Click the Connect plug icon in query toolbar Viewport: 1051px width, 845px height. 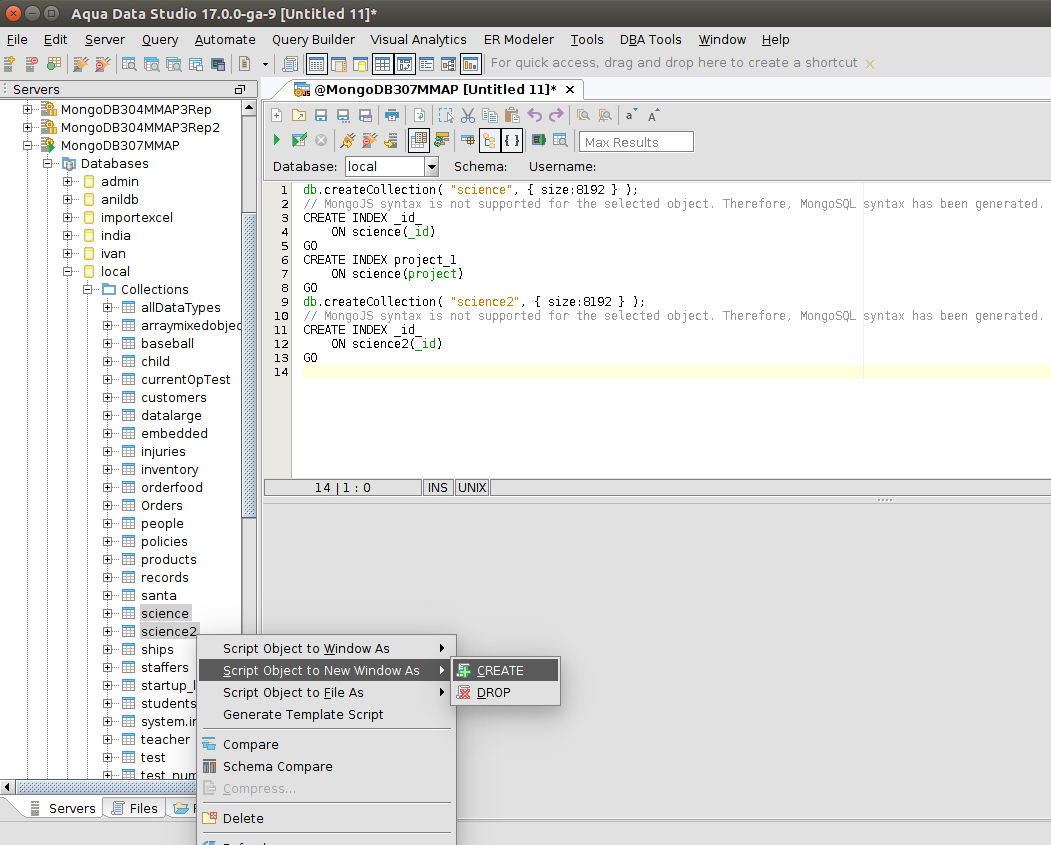[347, 140]
